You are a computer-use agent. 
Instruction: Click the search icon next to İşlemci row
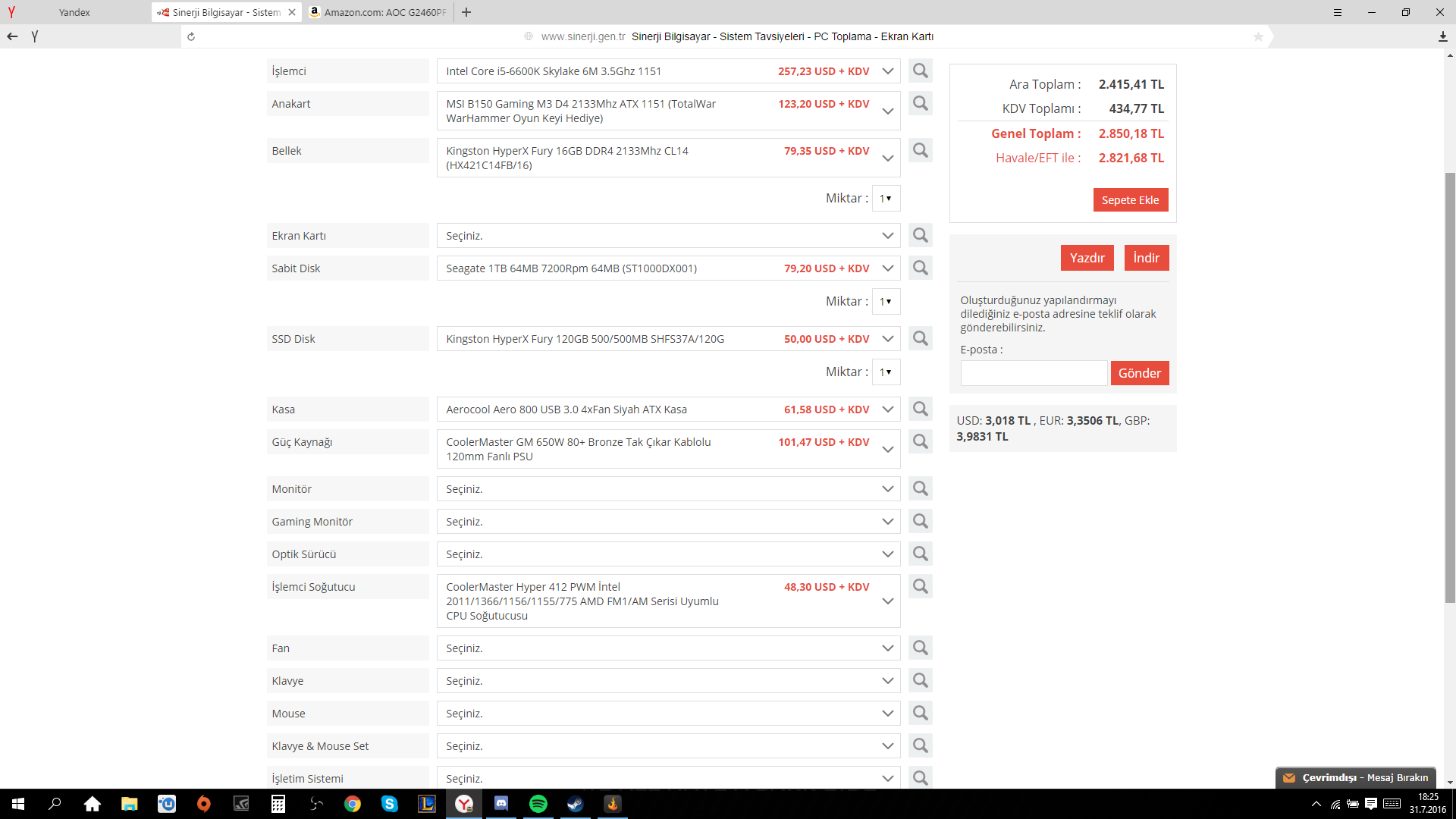tap(920, 71)
